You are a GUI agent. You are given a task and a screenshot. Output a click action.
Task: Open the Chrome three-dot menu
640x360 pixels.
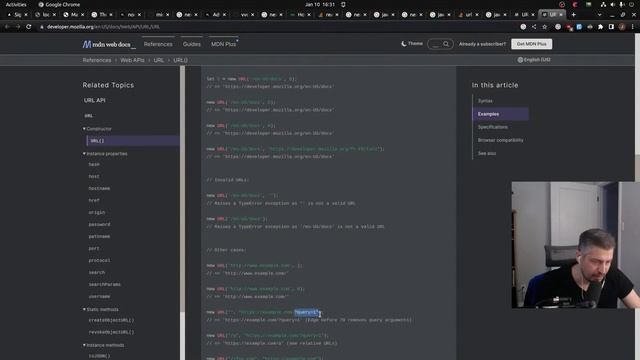point(633,27)
